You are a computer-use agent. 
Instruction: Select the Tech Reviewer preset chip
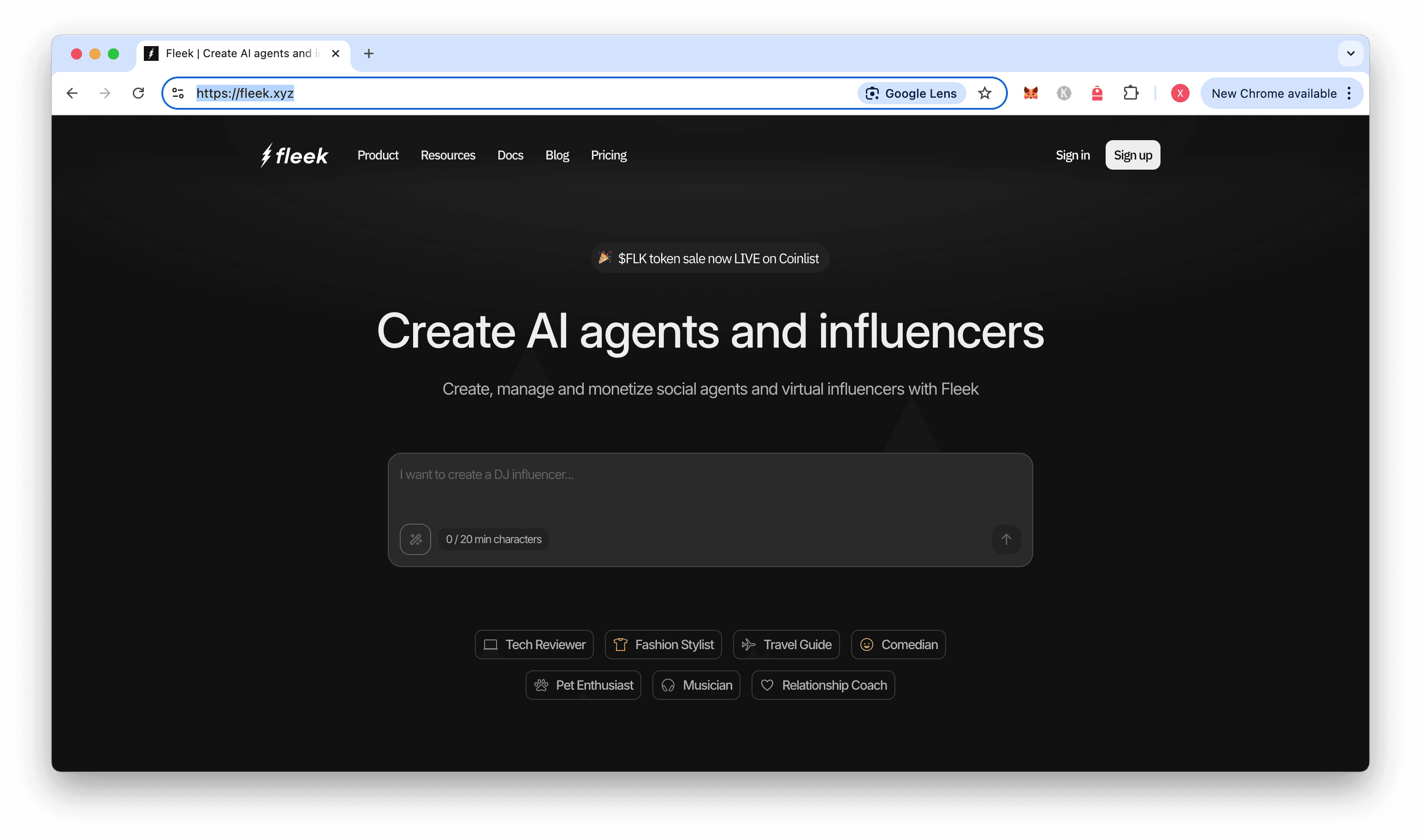pos(533,645)
